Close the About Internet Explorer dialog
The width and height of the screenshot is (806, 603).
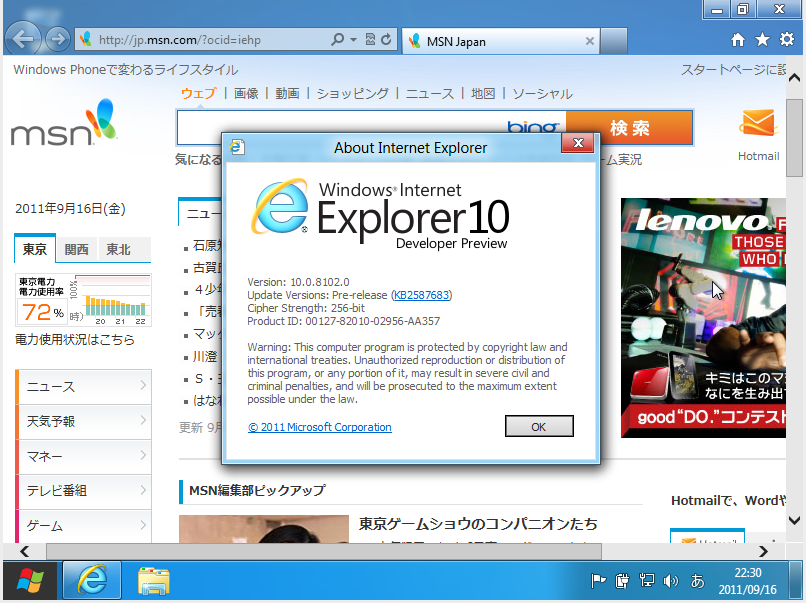pos(578,143)
